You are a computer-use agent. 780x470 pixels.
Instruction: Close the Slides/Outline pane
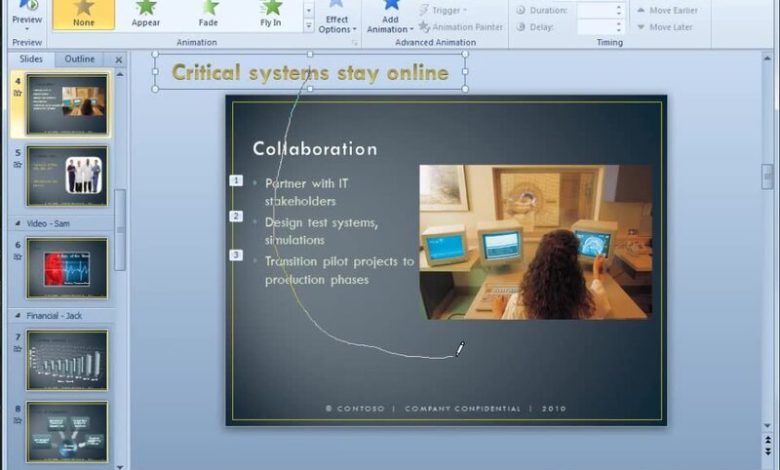click(x=119, y=60)
